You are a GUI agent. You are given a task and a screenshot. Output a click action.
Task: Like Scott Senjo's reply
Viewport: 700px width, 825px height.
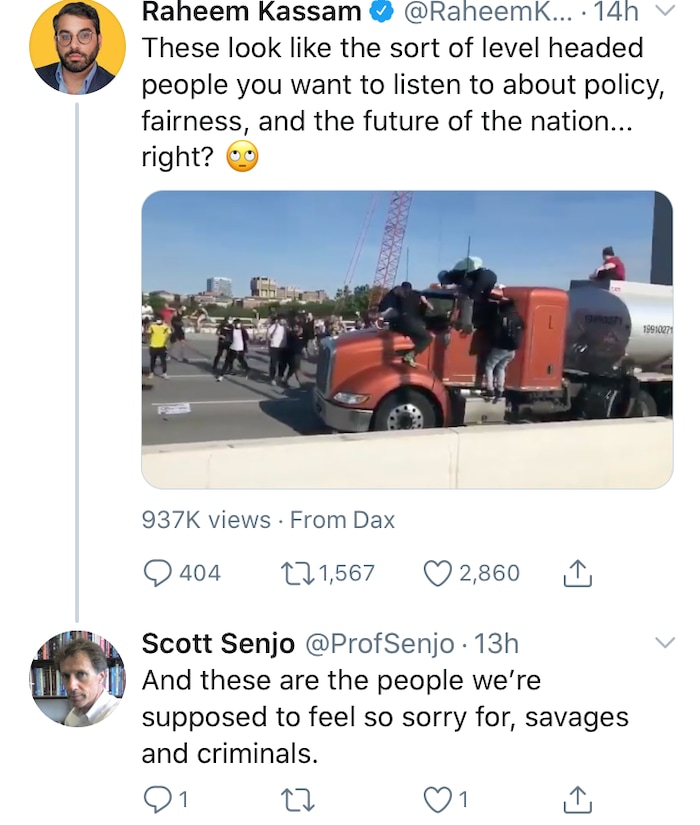click(x=438, y=798)
